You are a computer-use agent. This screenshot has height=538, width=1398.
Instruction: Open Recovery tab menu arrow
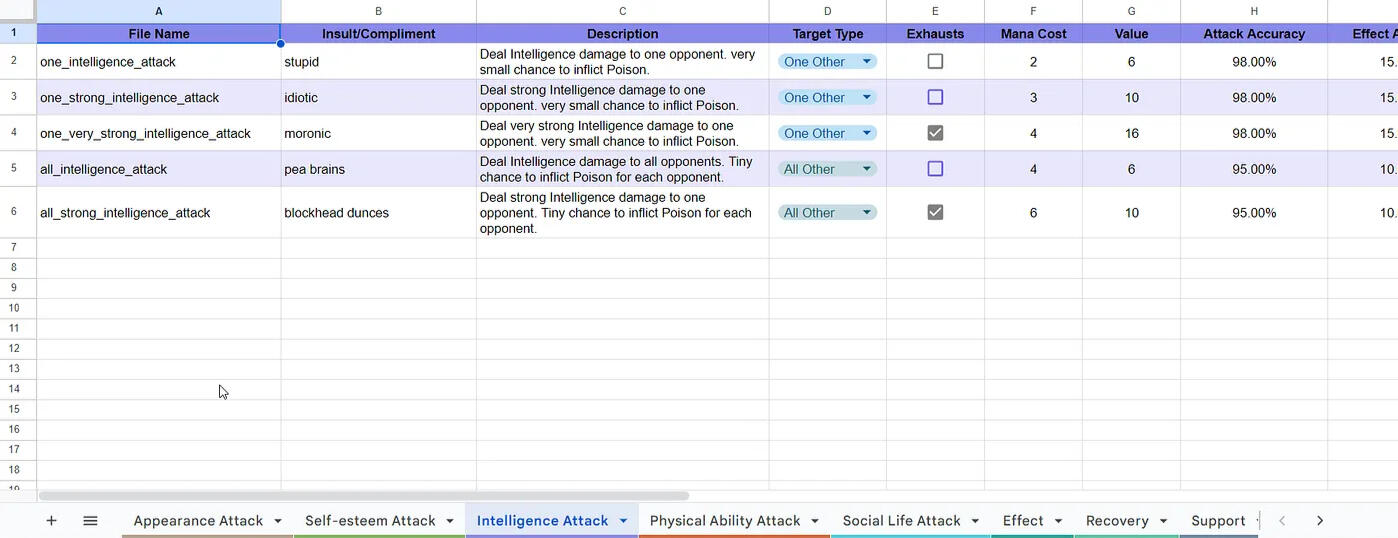point(1163,521)
